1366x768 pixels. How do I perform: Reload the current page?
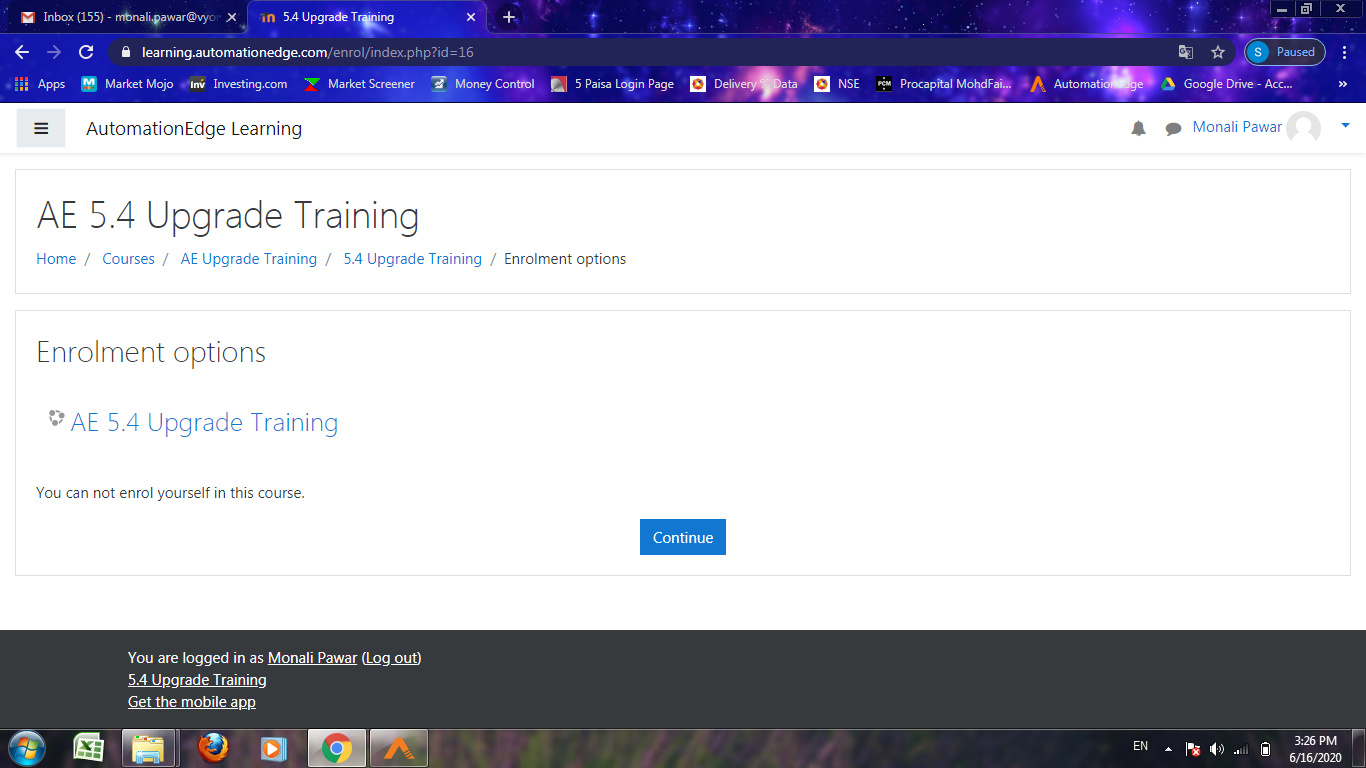point(86,52)
